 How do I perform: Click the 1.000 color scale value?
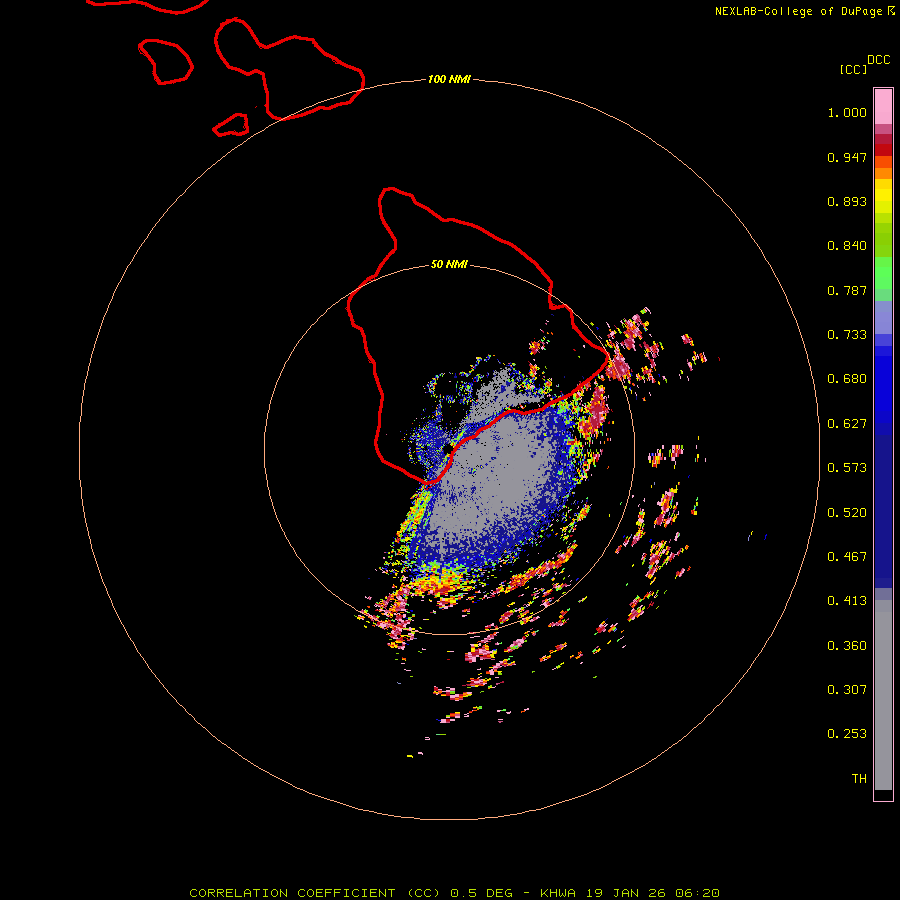[x=847, y=112]
